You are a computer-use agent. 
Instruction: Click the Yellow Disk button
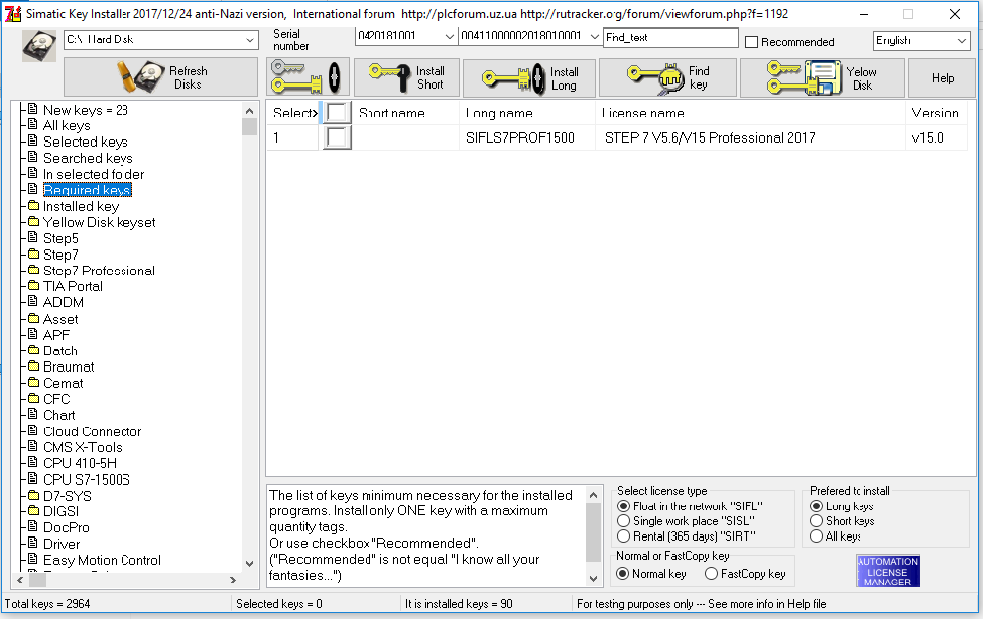click(x=822, y=78)
